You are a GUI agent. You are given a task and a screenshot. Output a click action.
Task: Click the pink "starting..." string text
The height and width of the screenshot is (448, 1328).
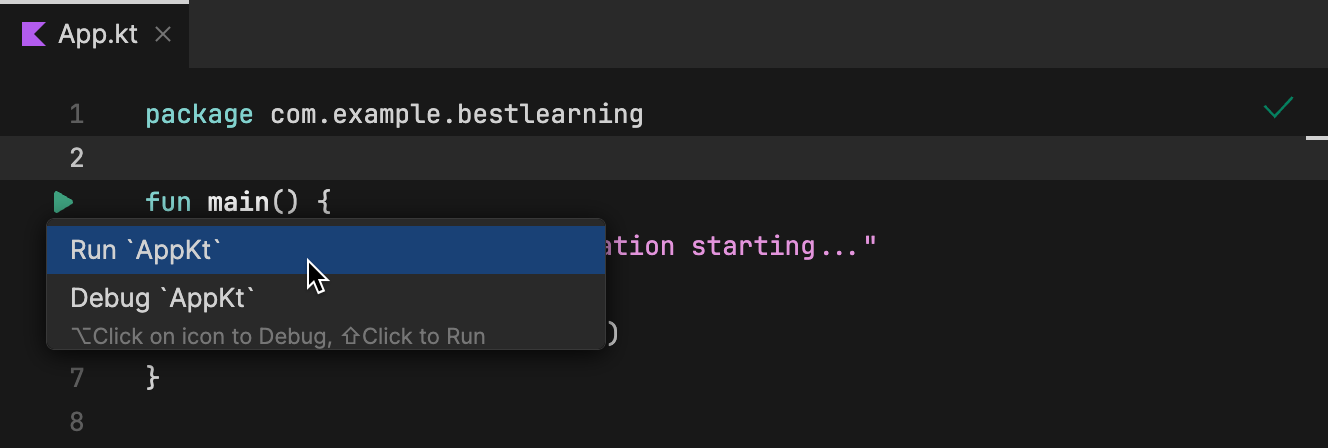[783, 246]
